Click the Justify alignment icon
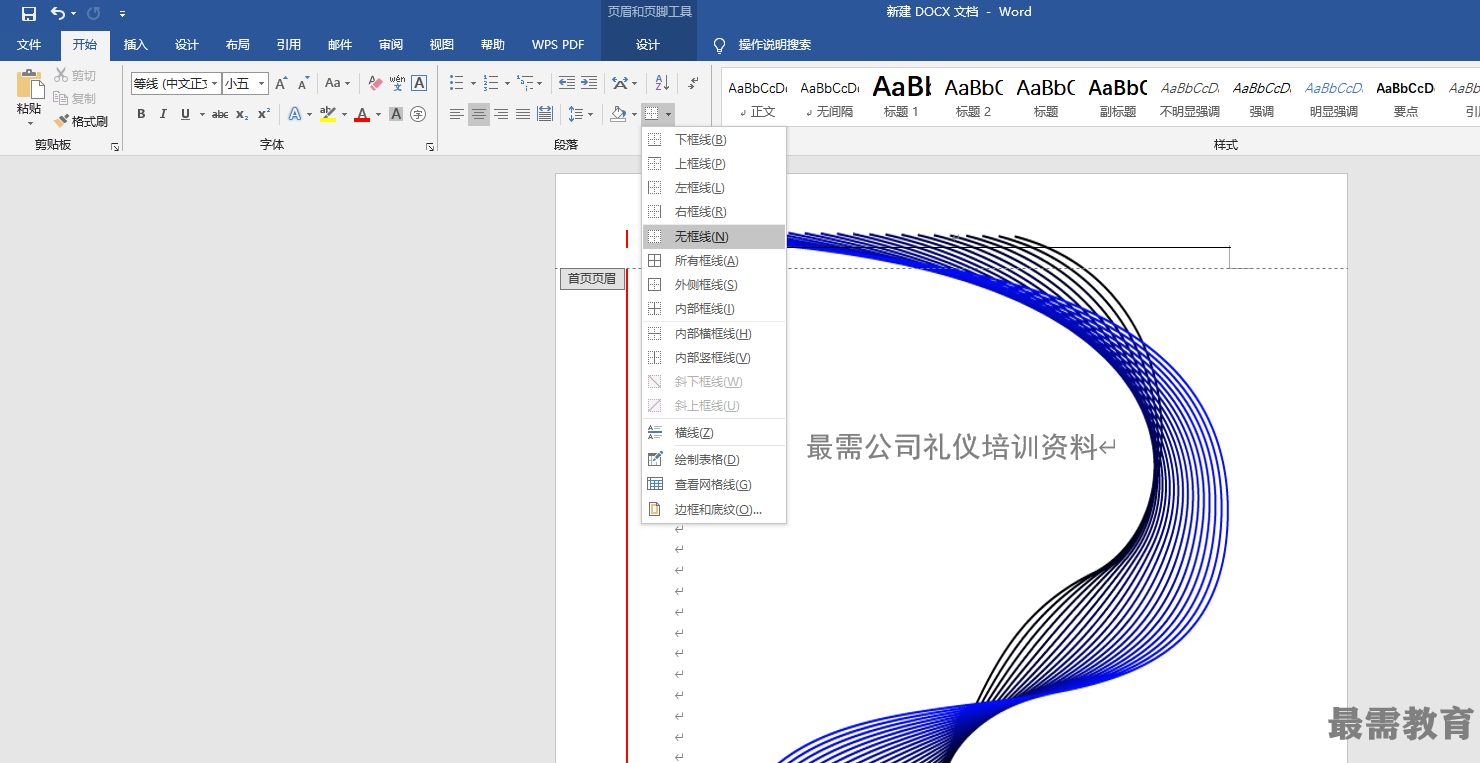1480x763 pixels. pos(523,114)
